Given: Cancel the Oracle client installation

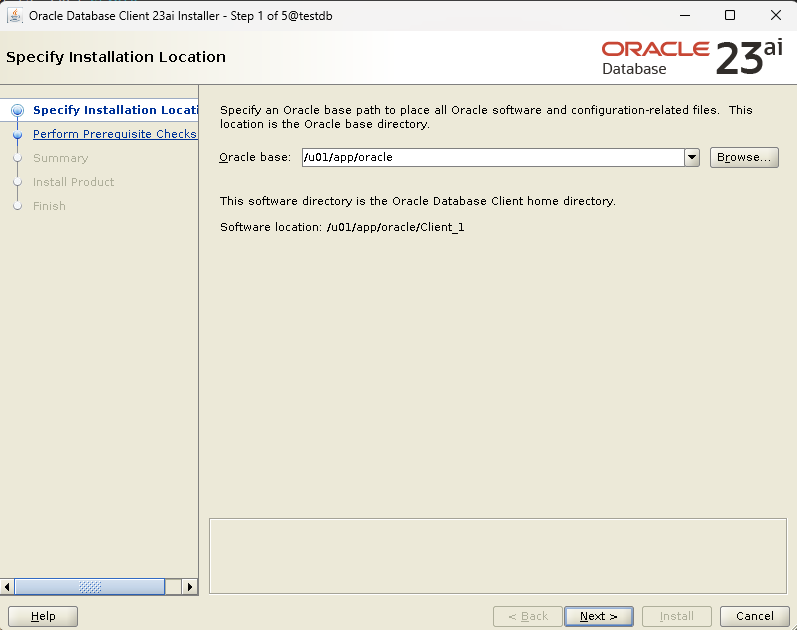Looking at the screenshot, I should click(x=755, y=616).
